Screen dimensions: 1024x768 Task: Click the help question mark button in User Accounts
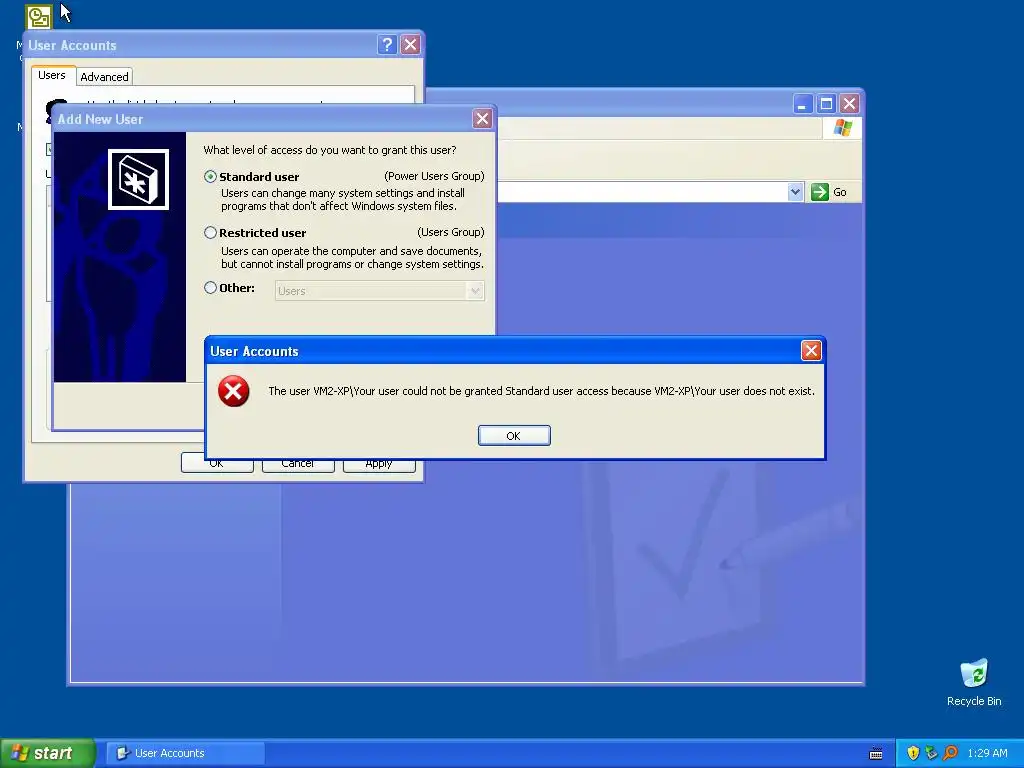[387, 44]
